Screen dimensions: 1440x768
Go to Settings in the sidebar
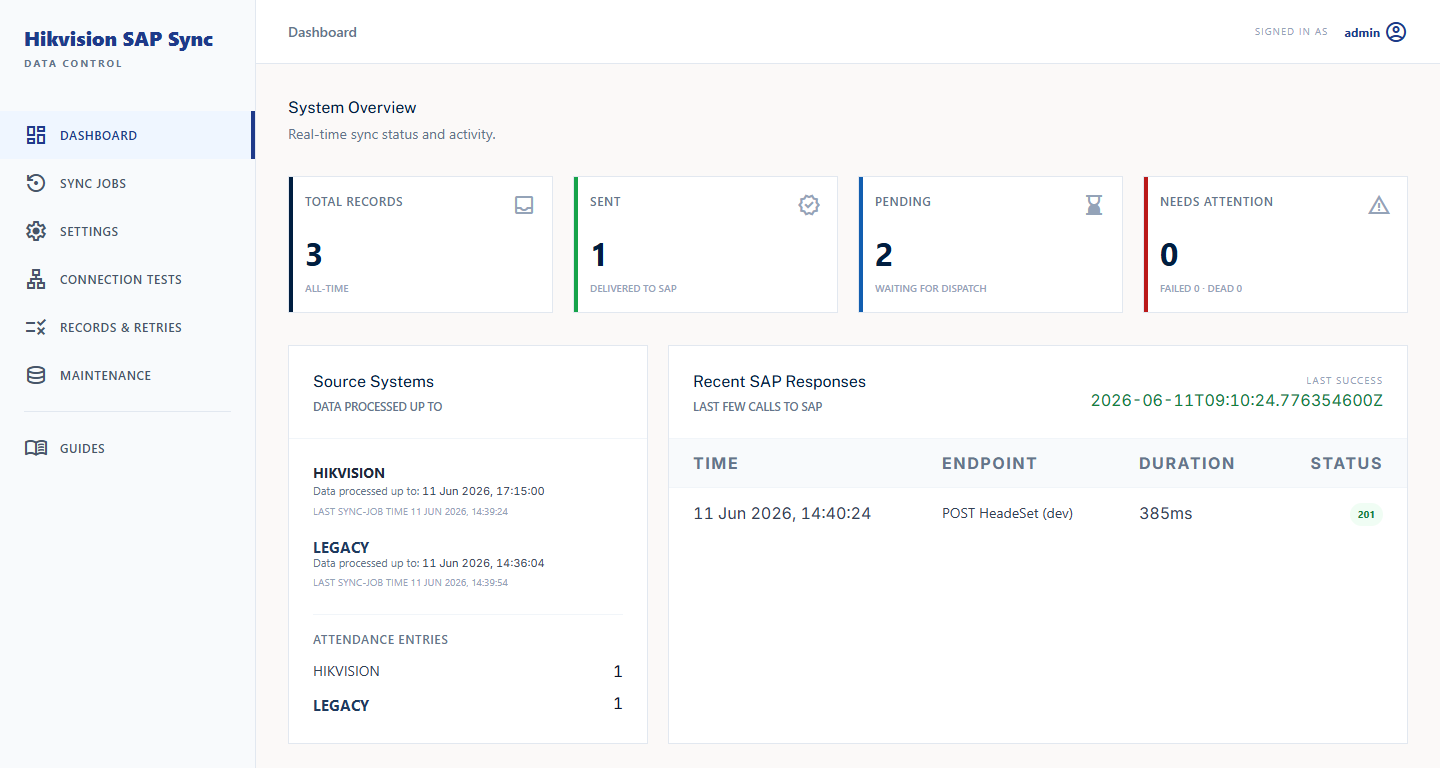tap(127, 231)
